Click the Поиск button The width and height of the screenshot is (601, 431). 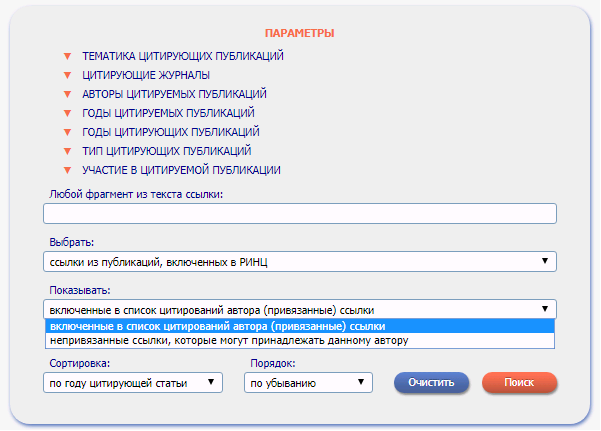(x=519, y=382)
